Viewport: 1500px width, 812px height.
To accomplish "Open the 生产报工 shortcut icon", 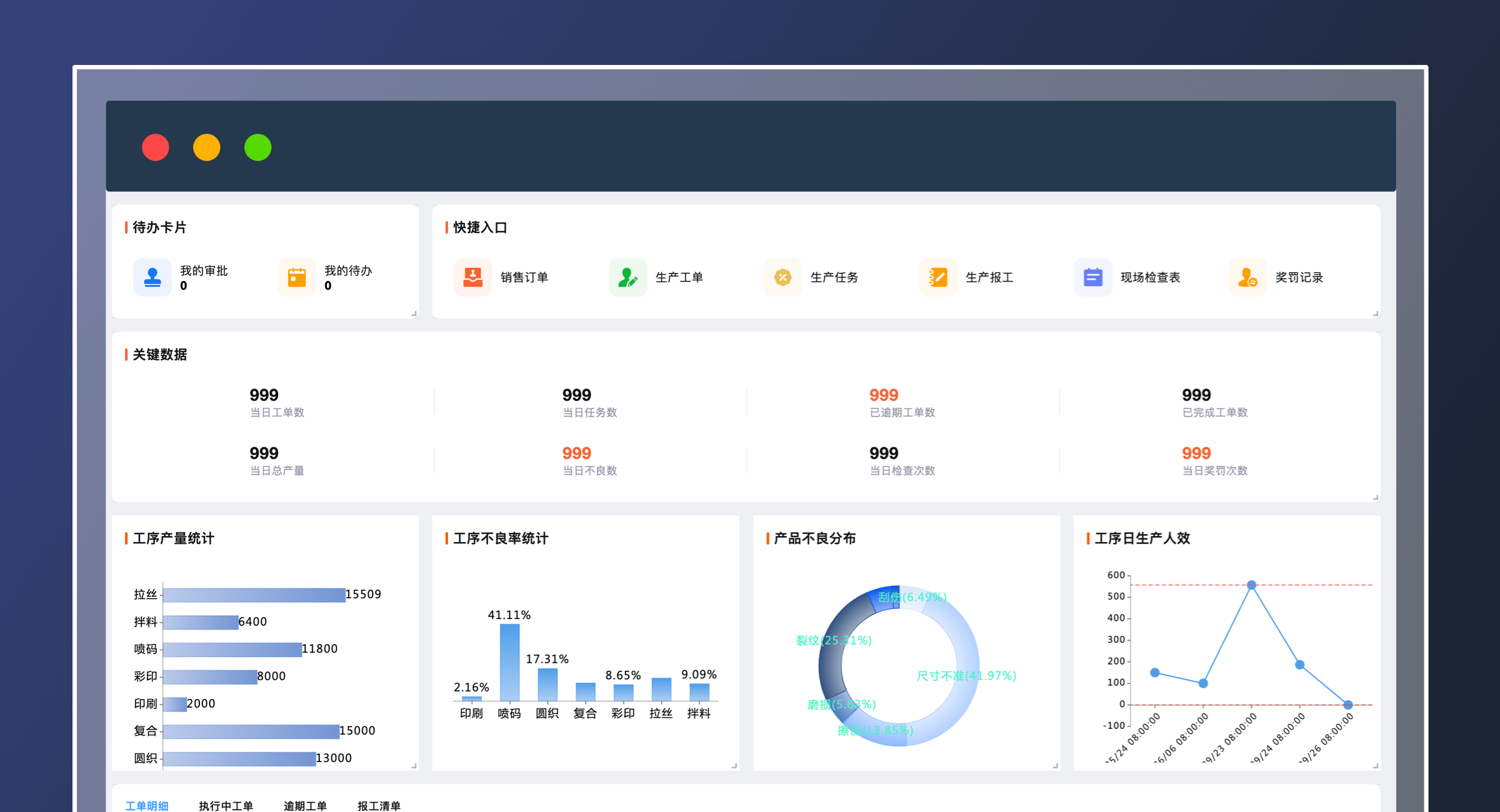I will [937, 277].
